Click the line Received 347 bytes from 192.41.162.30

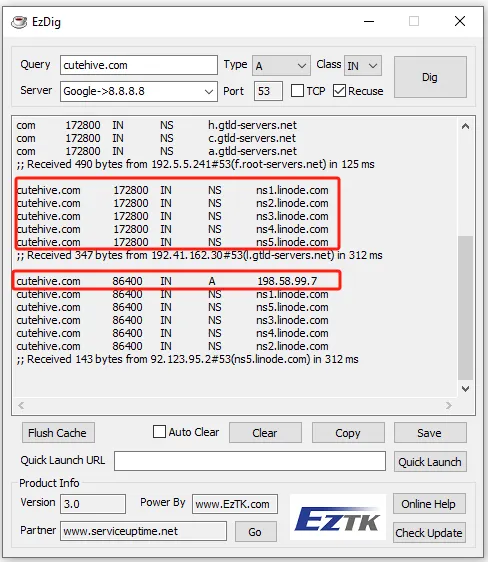(199, 255)
